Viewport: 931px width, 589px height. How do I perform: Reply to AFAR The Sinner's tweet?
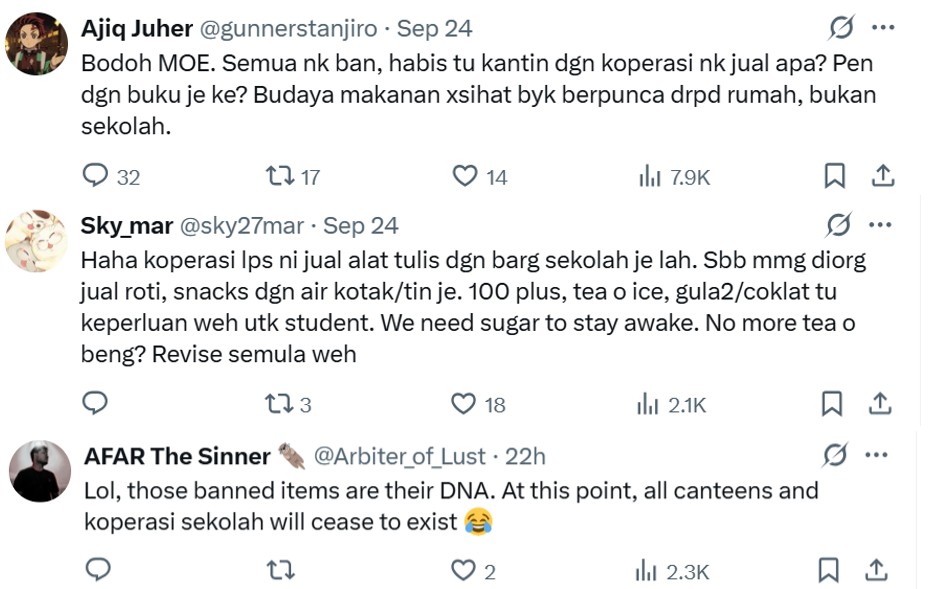[97, 570]
